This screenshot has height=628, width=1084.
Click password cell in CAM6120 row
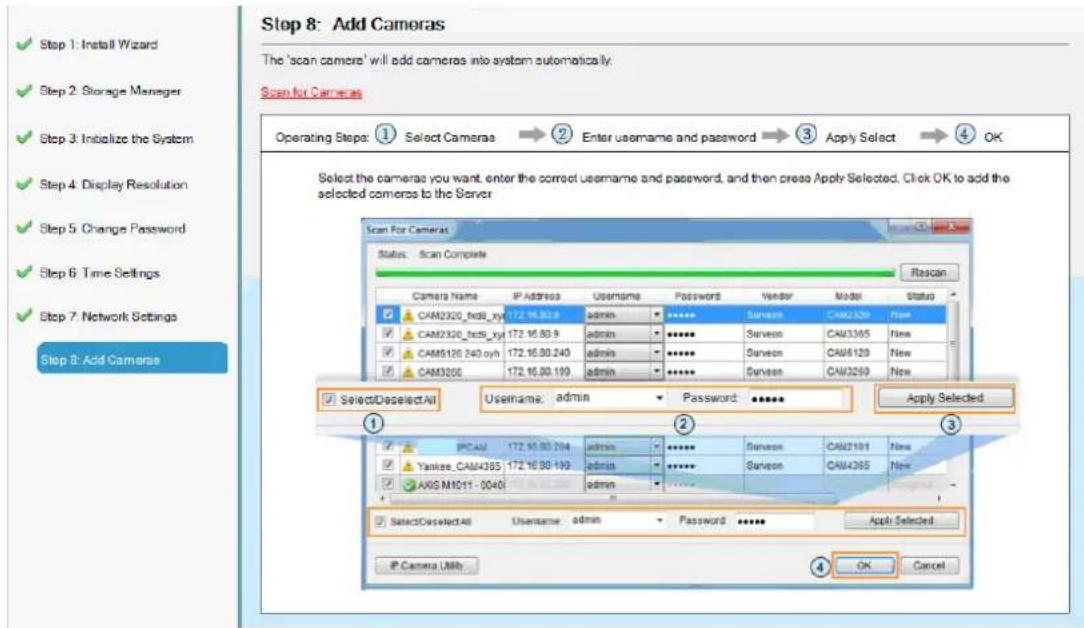tap(702, 353)
